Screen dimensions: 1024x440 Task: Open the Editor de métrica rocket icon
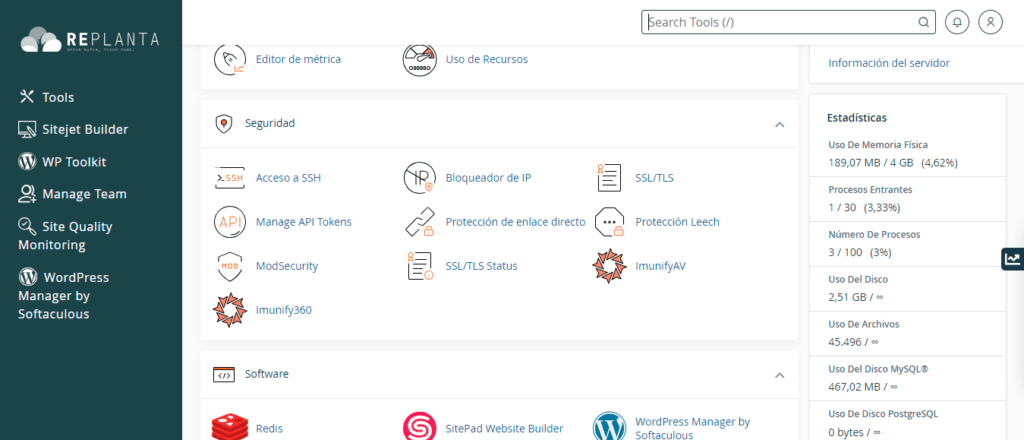click(230, 59)
